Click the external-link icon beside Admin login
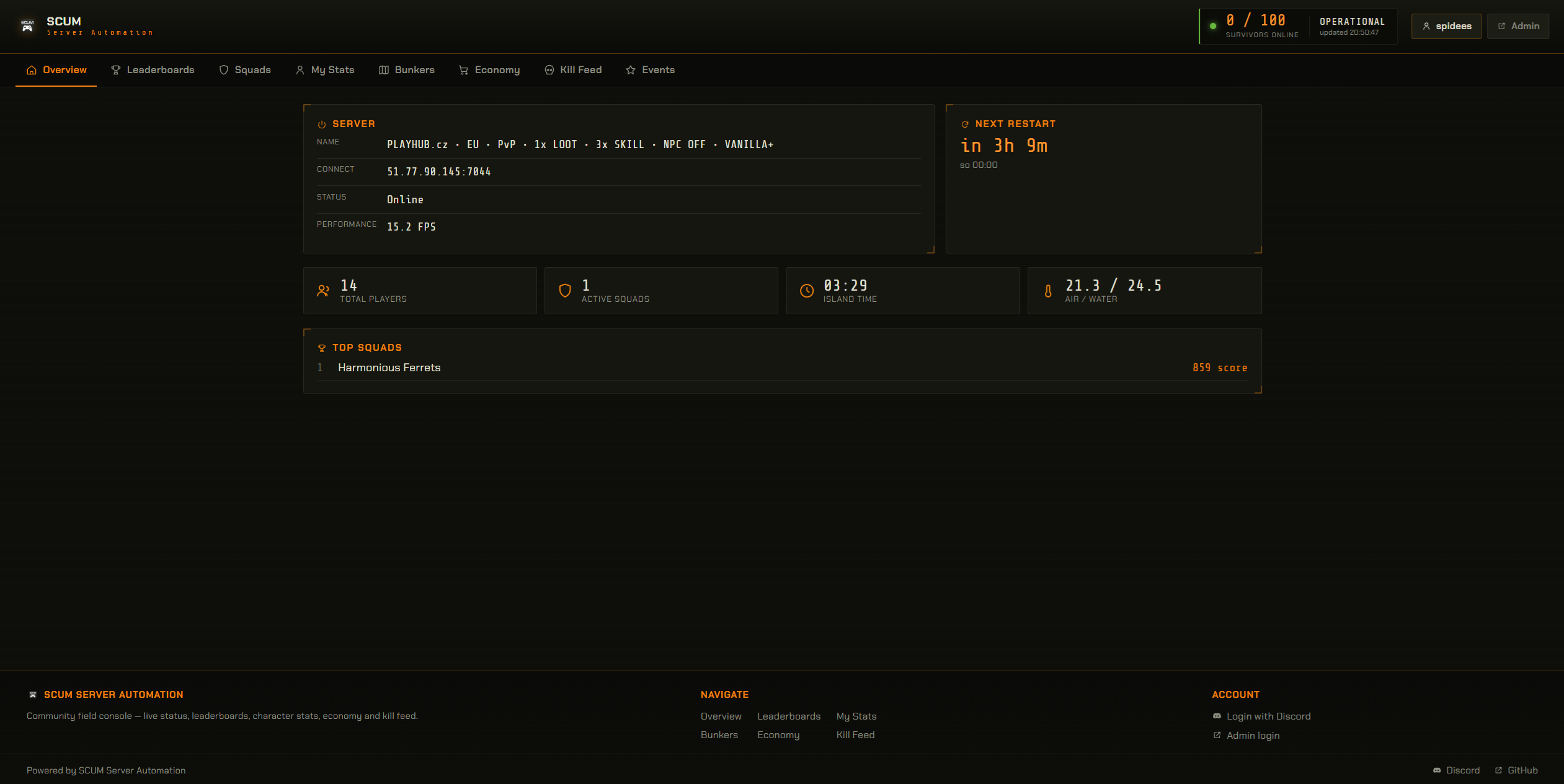 click(x=1217, y=736)
